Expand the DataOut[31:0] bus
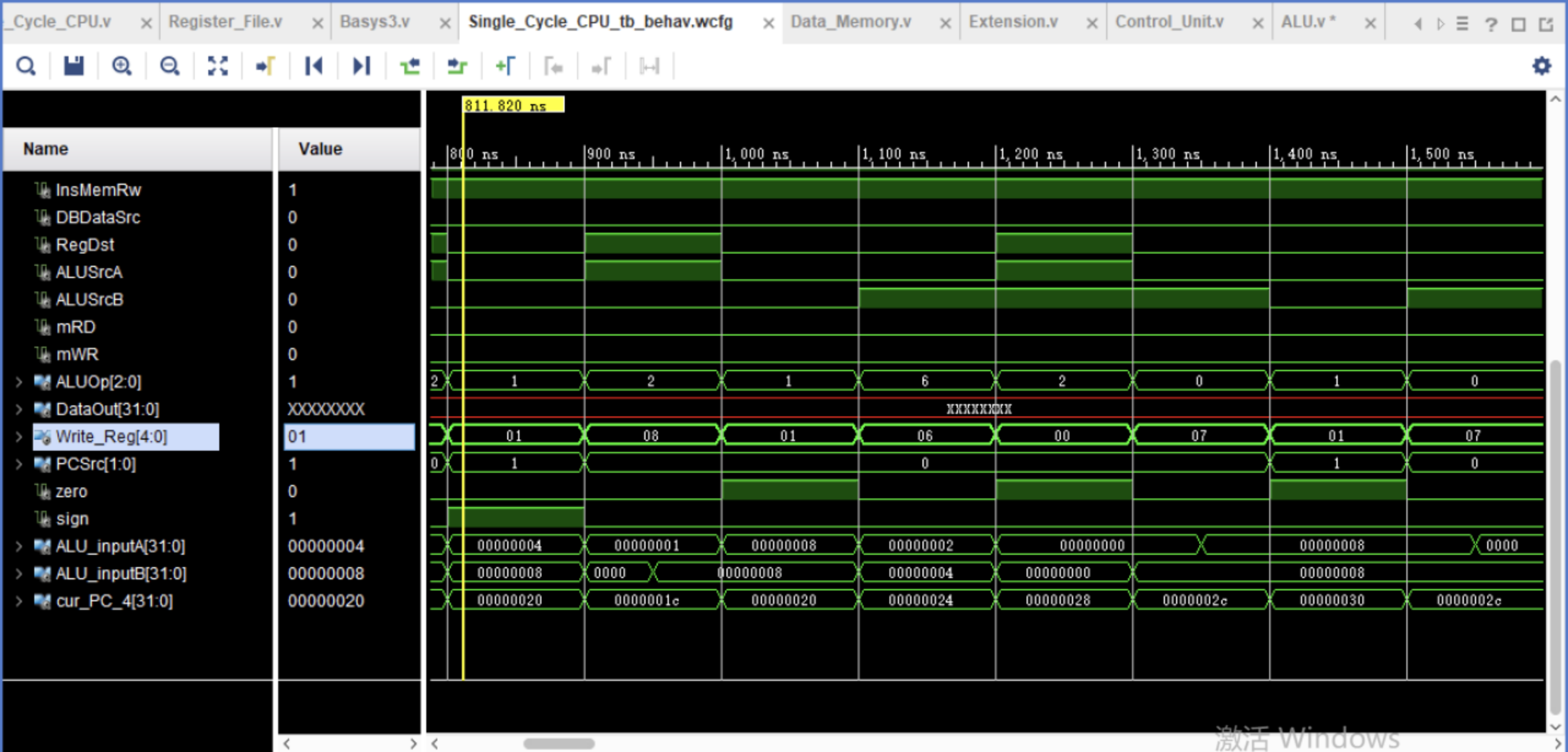 pos(18,410)
